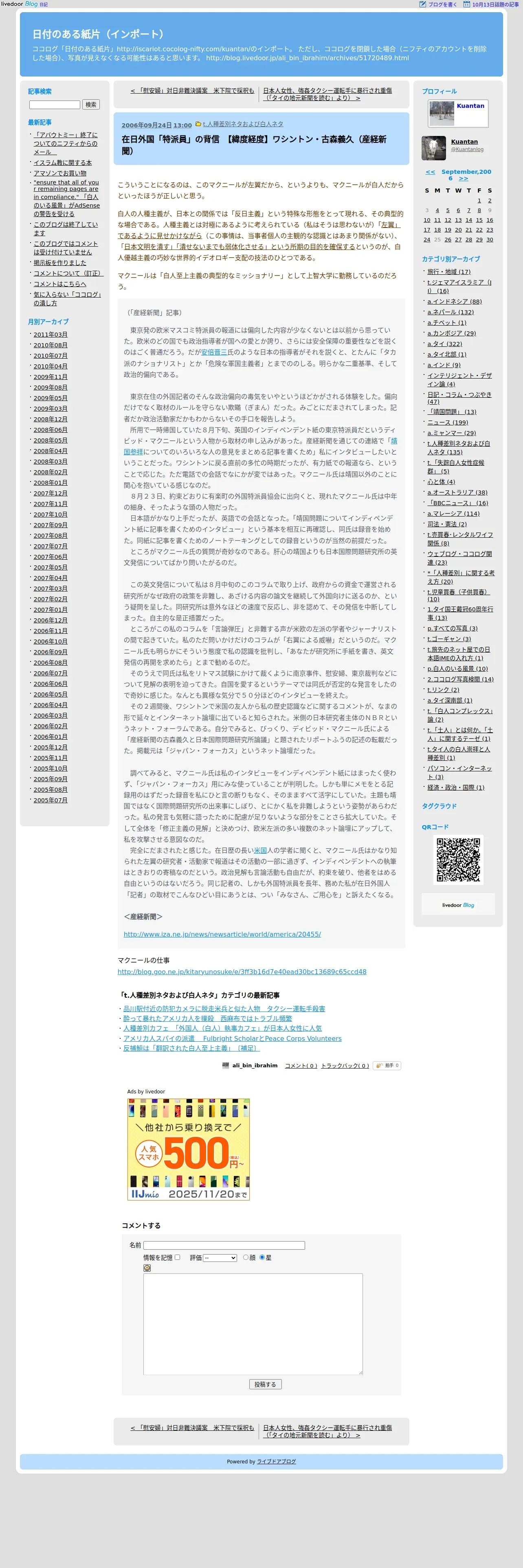
Task: Select the 星 radio button
Action: (x=262, y=1257)
